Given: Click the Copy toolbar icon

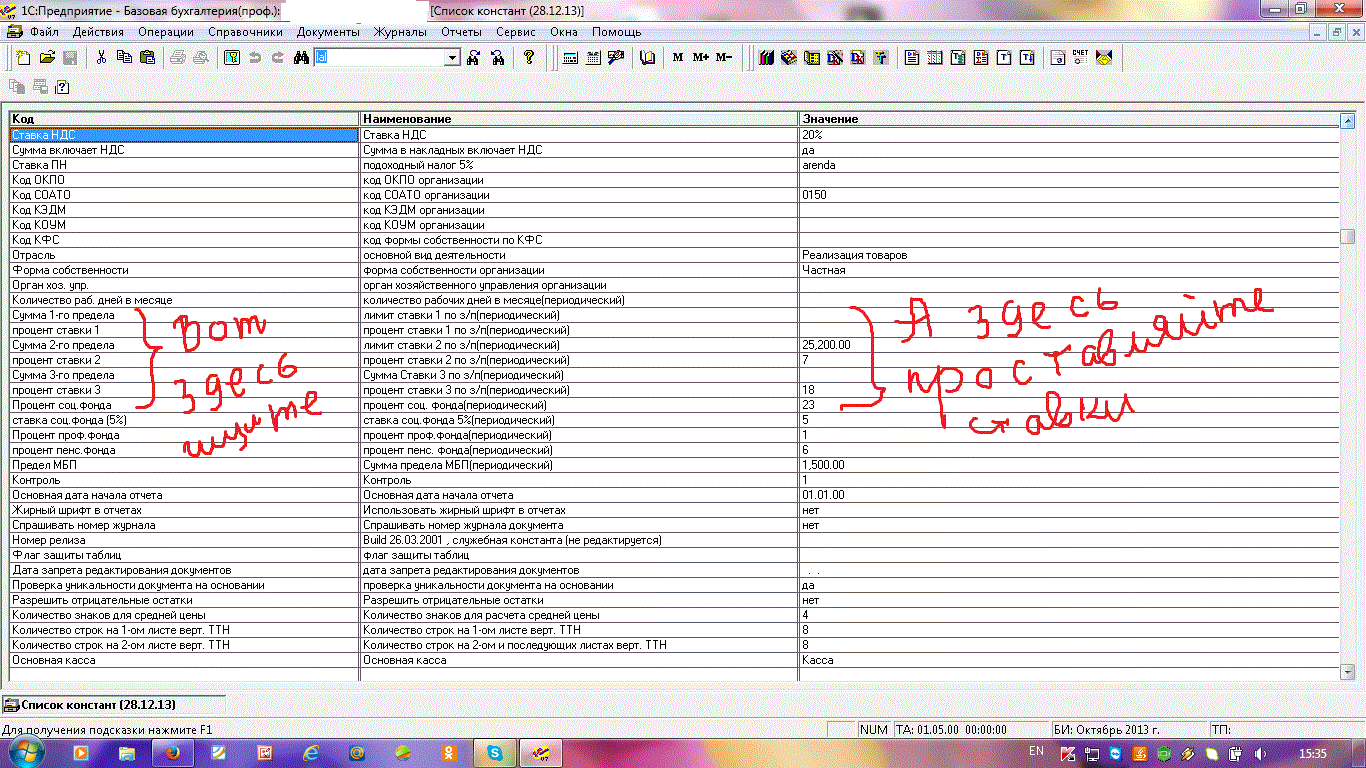Looking at the screenshot, I should 124,57.
